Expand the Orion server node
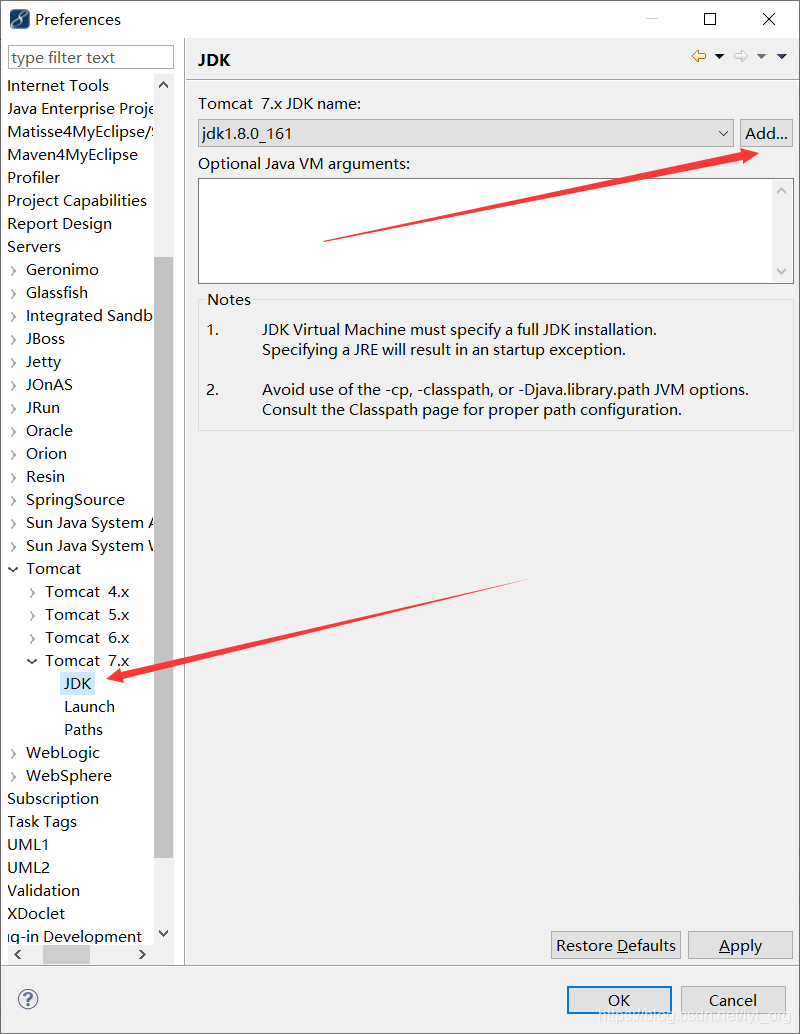The image size is (800, 1034). (13, 454)
